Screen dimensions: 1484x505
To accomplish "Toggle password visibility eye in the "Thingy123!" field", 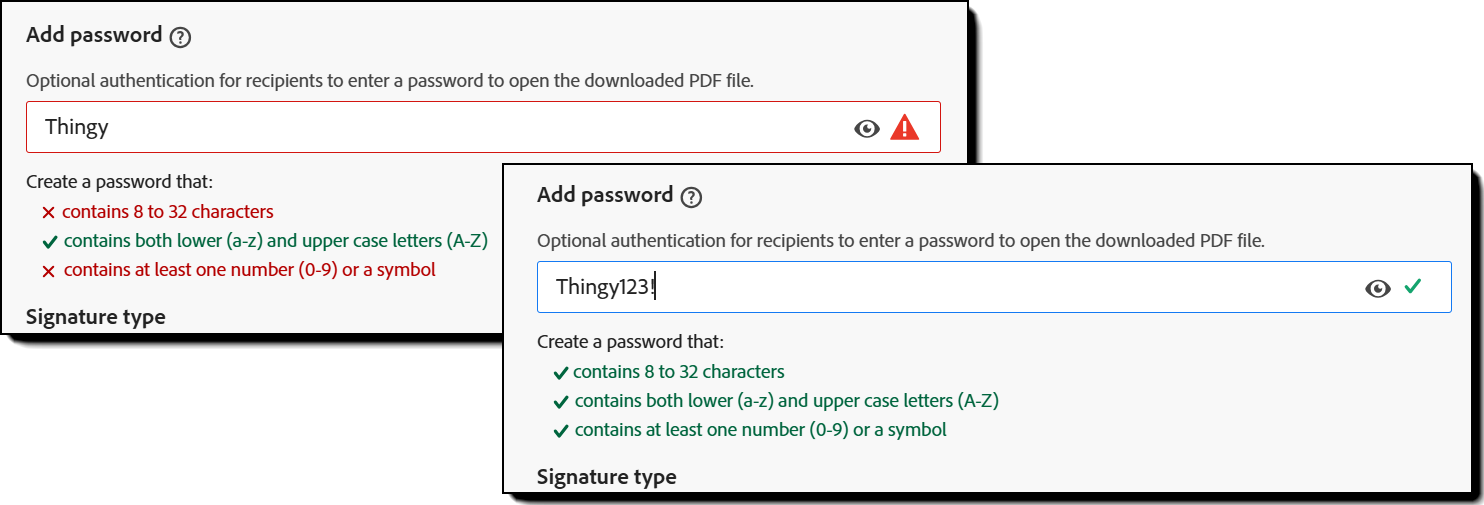I will click(x=1378, y=288).
